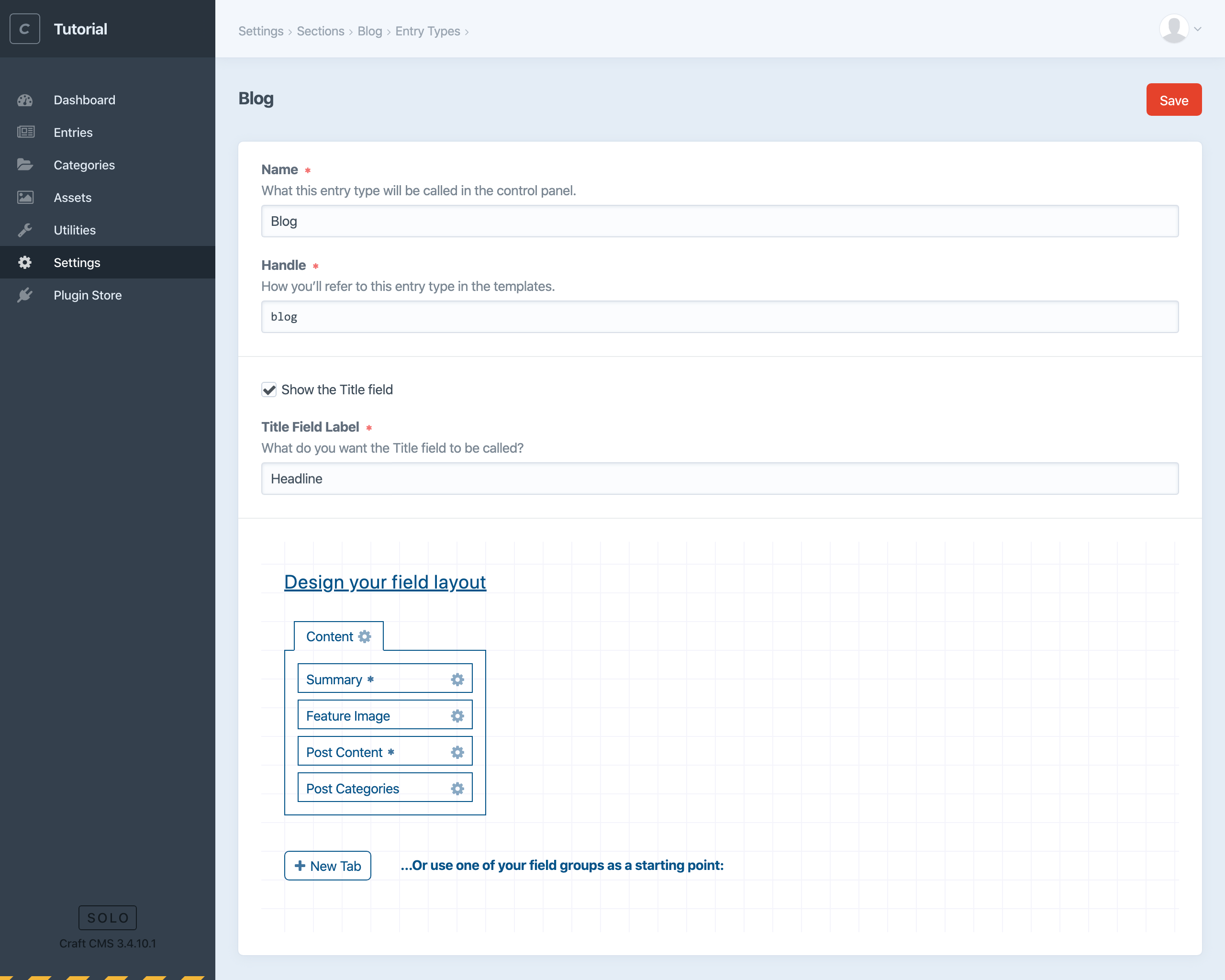Click gear icon next to Summary field

457,679
